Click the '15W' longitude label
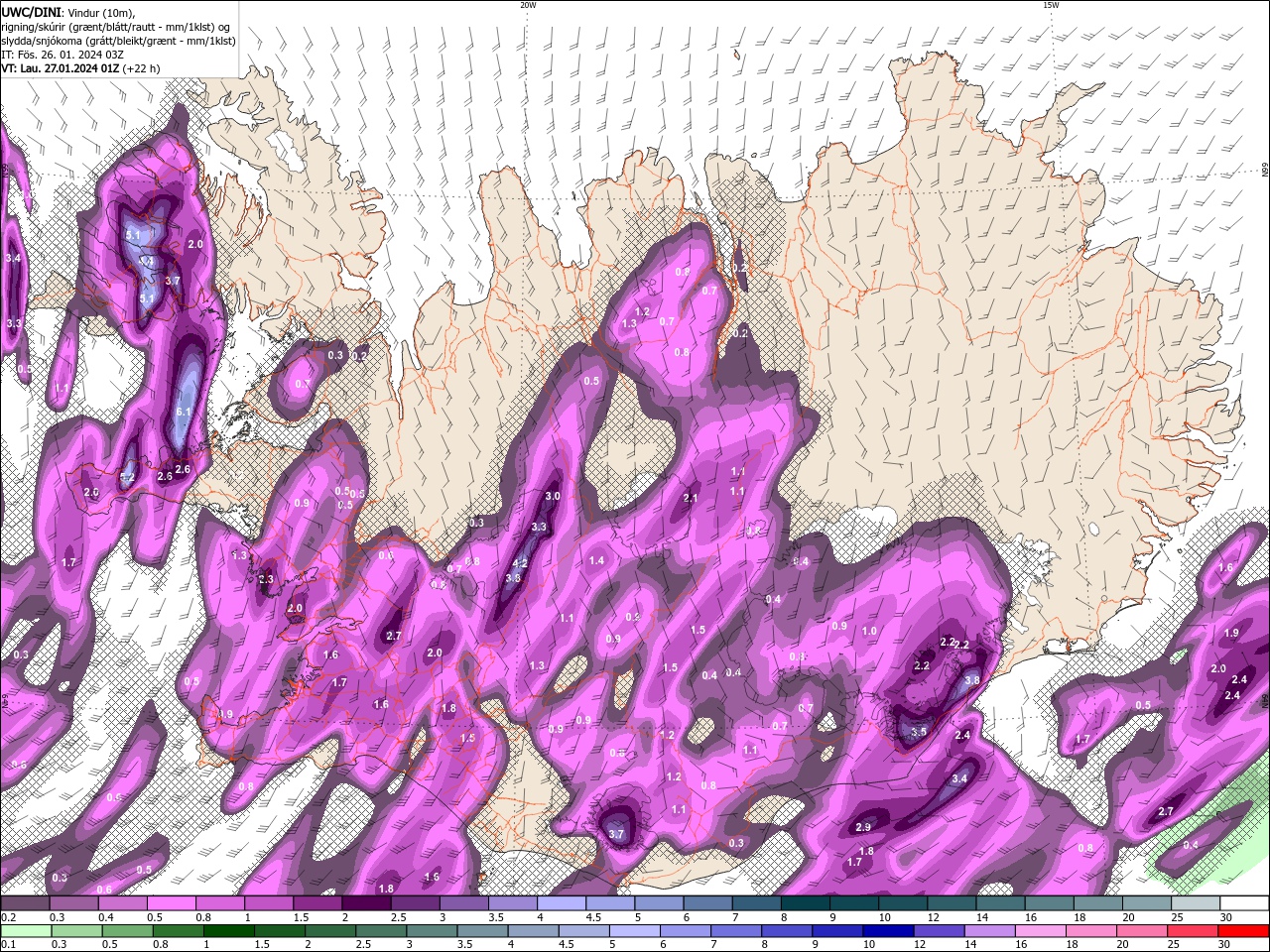 click(x=1050, y=5)
